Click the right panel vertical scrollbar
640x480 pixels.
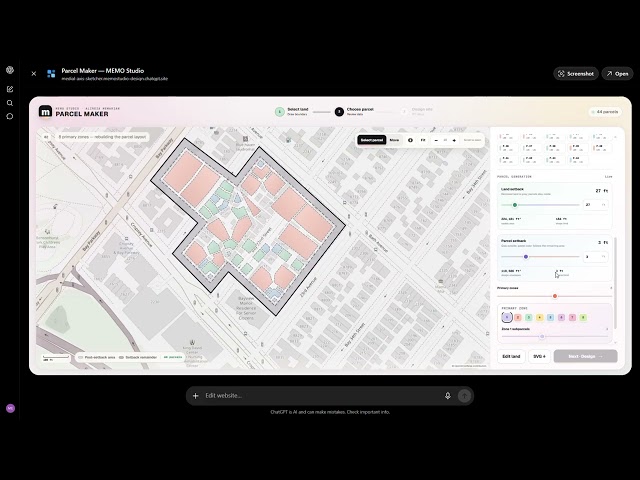coord(614,282)
